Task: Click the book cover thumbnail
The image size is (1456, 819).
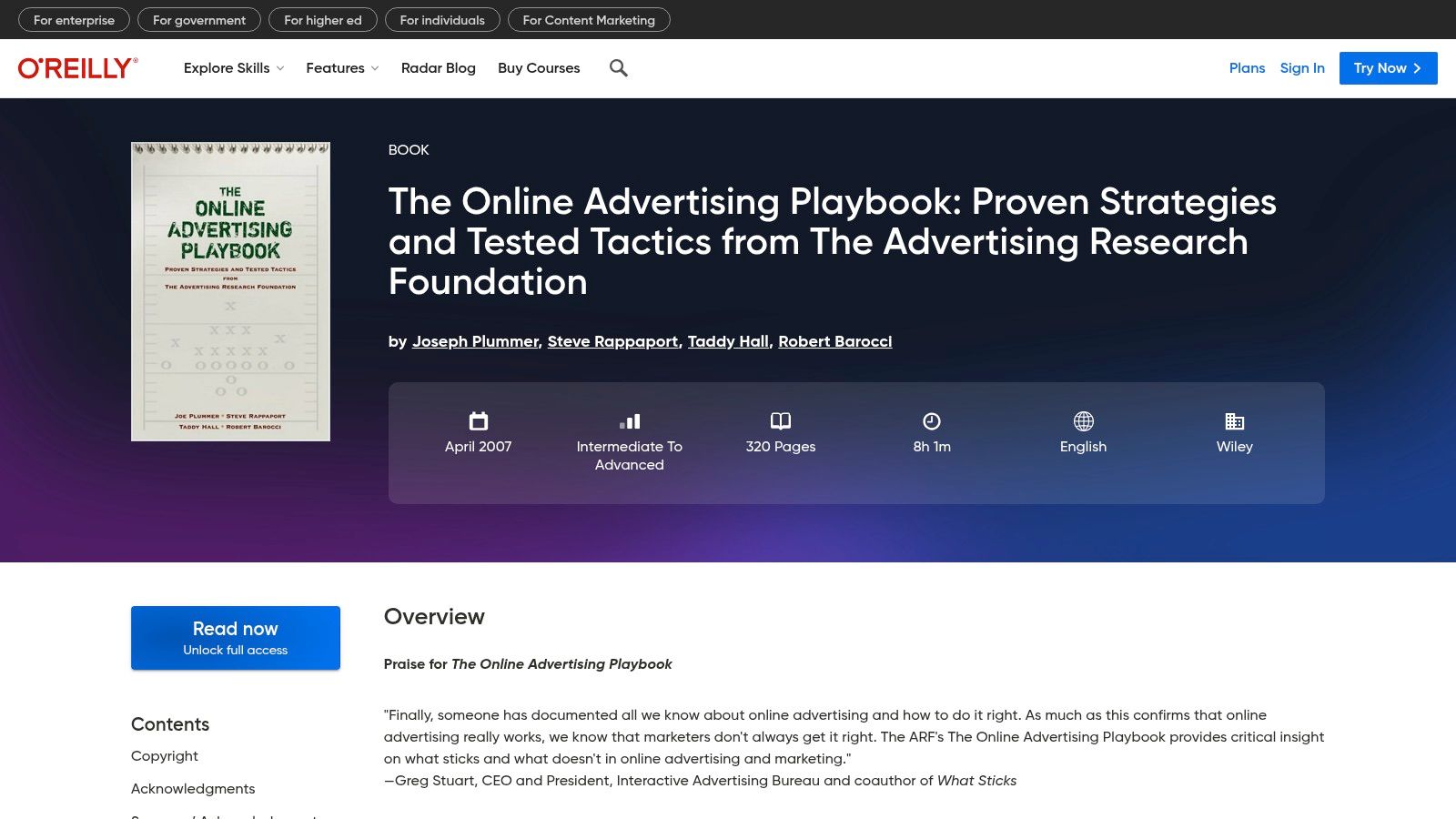Action: pyautogui.click(x=230, y=291)
